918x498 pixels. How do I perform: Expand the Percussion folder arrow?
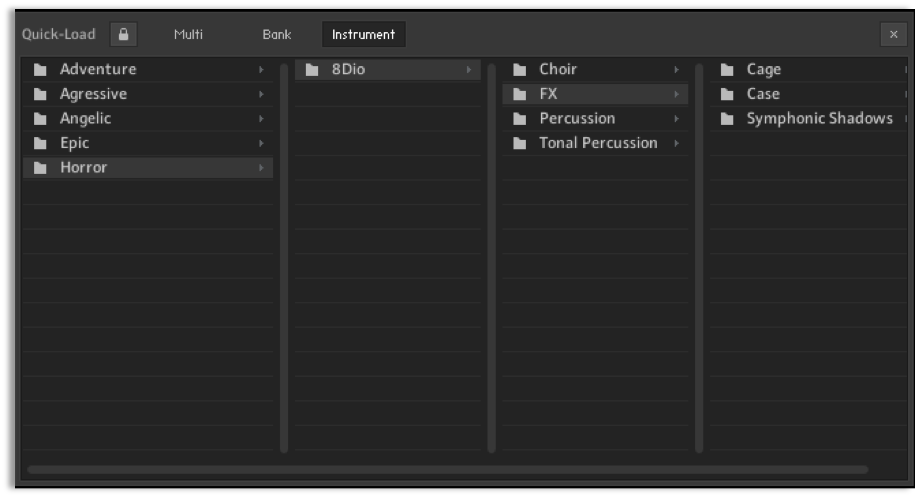pos(676,119)
